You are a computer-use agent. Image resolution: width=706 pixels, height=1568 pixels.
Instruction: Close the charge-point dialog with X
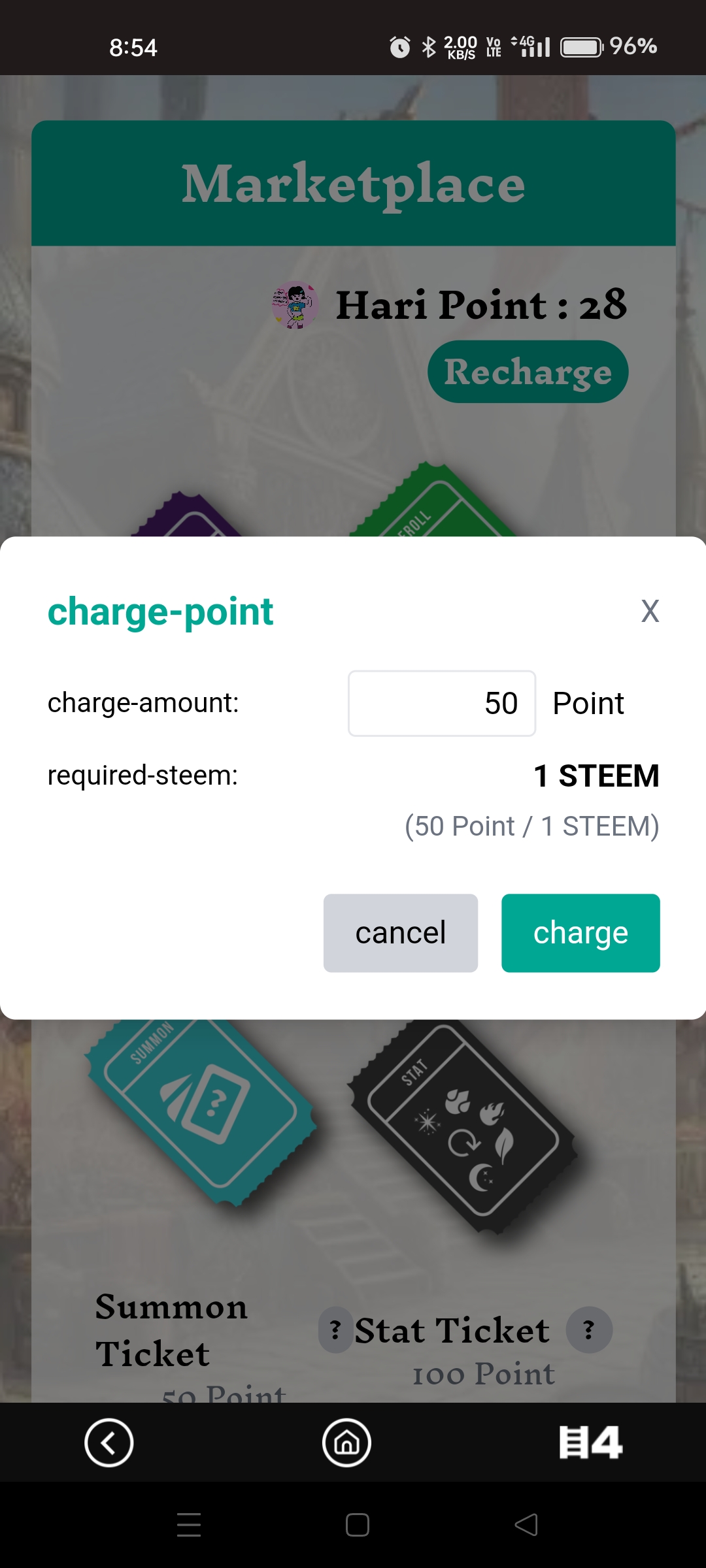pos(650,612)
